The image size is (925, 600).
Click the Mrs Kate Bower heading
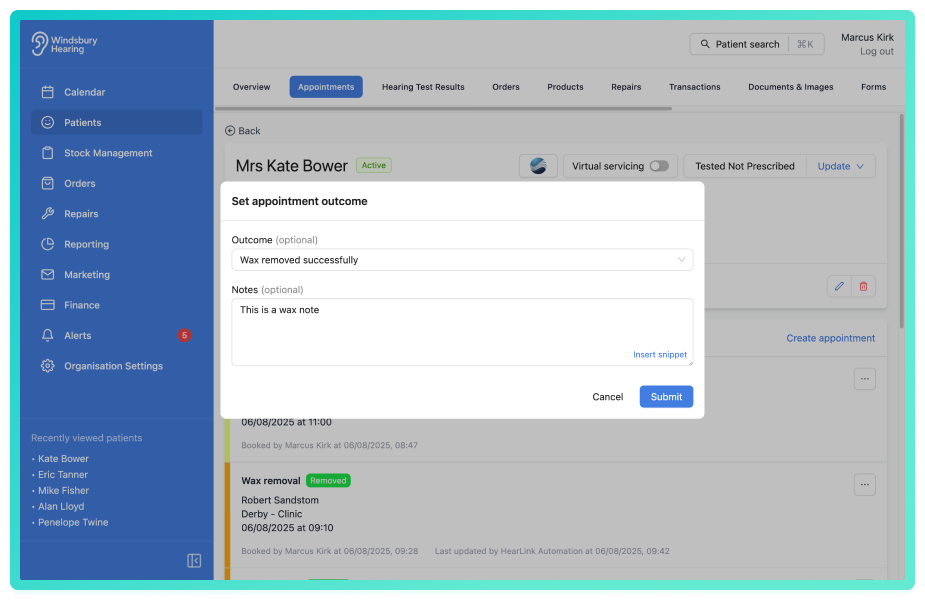[291, 166]
